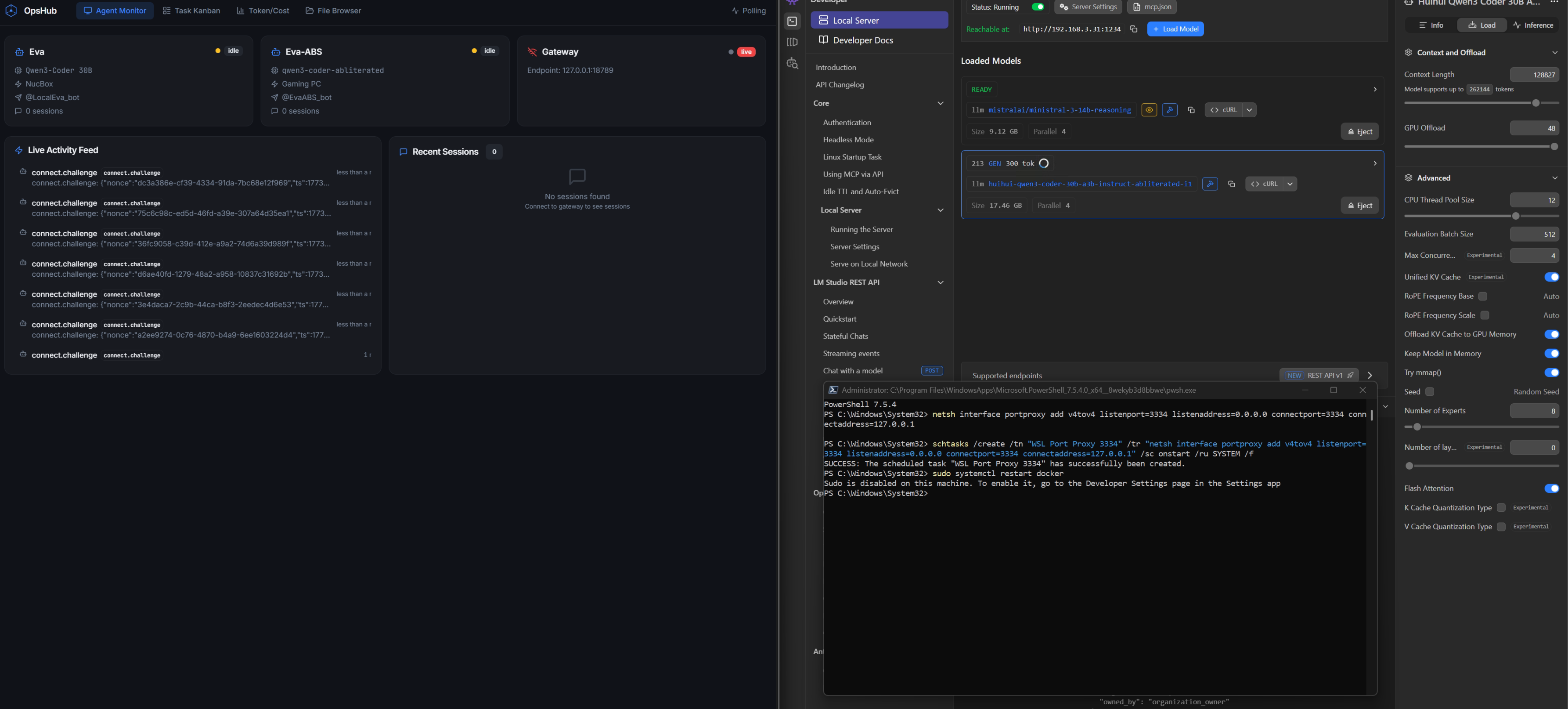Open the Developer terminal icon in left sidebar
Image resolution: width=1568 pixels, height=709 pixels.
792,22
